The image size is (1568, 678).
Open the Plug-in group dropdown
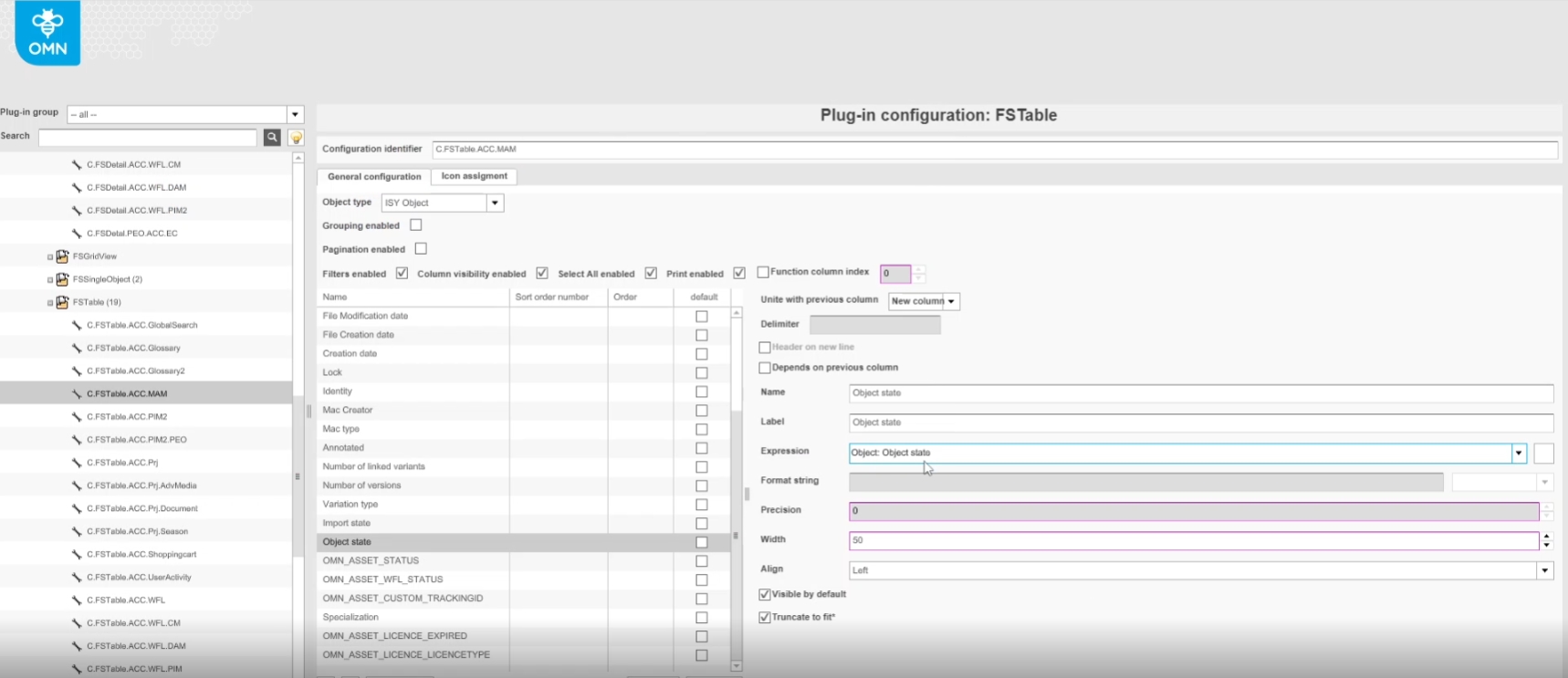pyautogui.click(x=295, y=114)
